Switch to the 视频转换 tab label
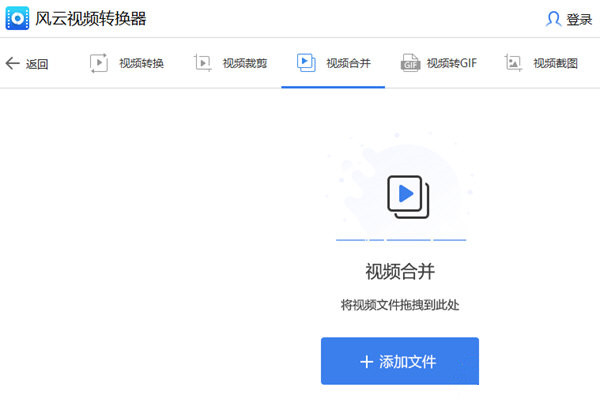This screenshot has height=410, width=600. coord(141,64)
